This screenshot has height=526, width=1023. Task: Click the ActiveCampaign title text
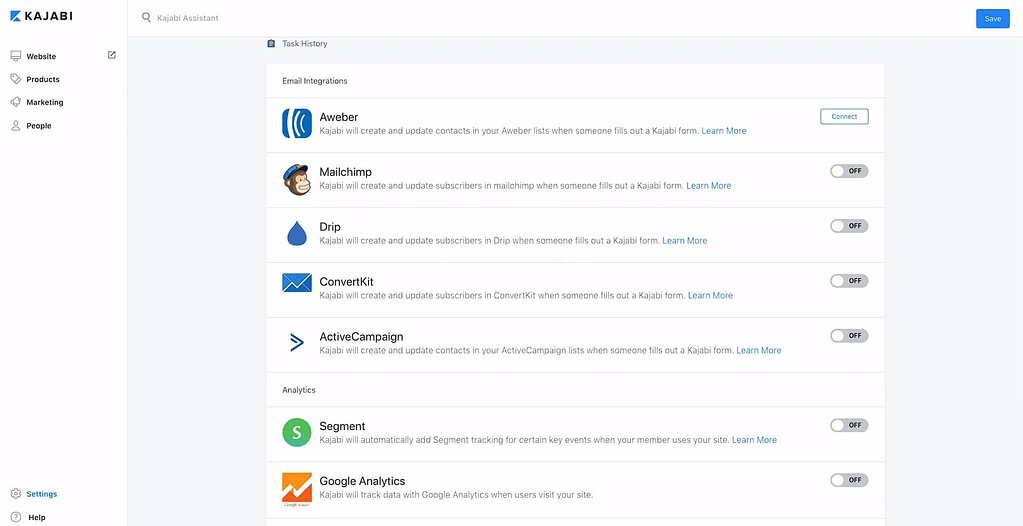tap(361, 337)
